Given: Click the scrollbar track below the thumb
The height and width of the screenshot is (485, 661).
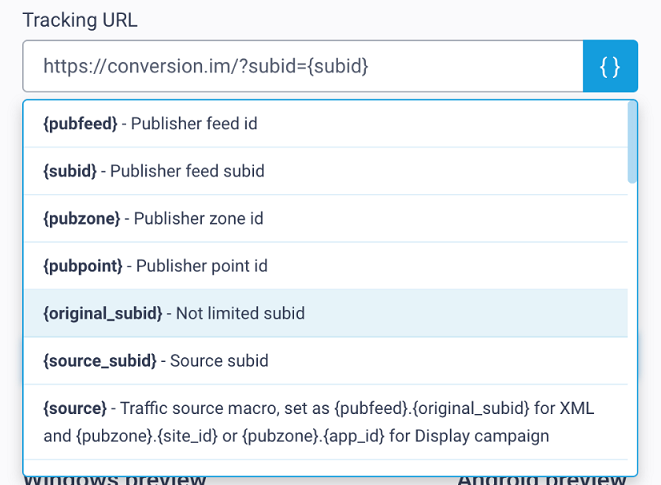Looking at the screenshot, I should pos(632,329).
